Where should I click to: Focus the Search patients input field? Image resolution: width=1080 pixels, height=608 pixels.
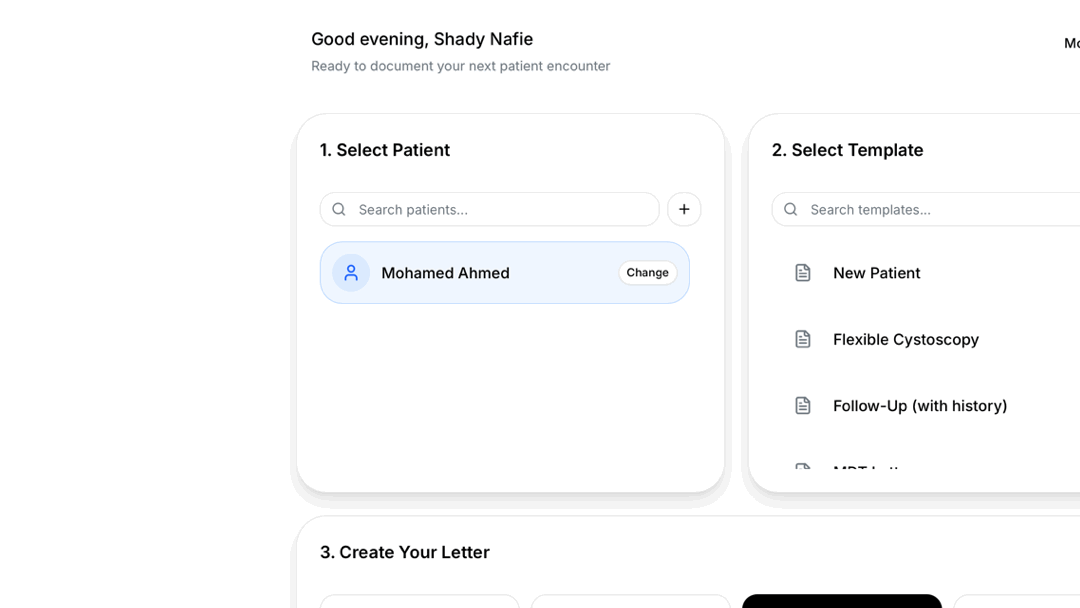pyautogui.click(x=490, y=209)
